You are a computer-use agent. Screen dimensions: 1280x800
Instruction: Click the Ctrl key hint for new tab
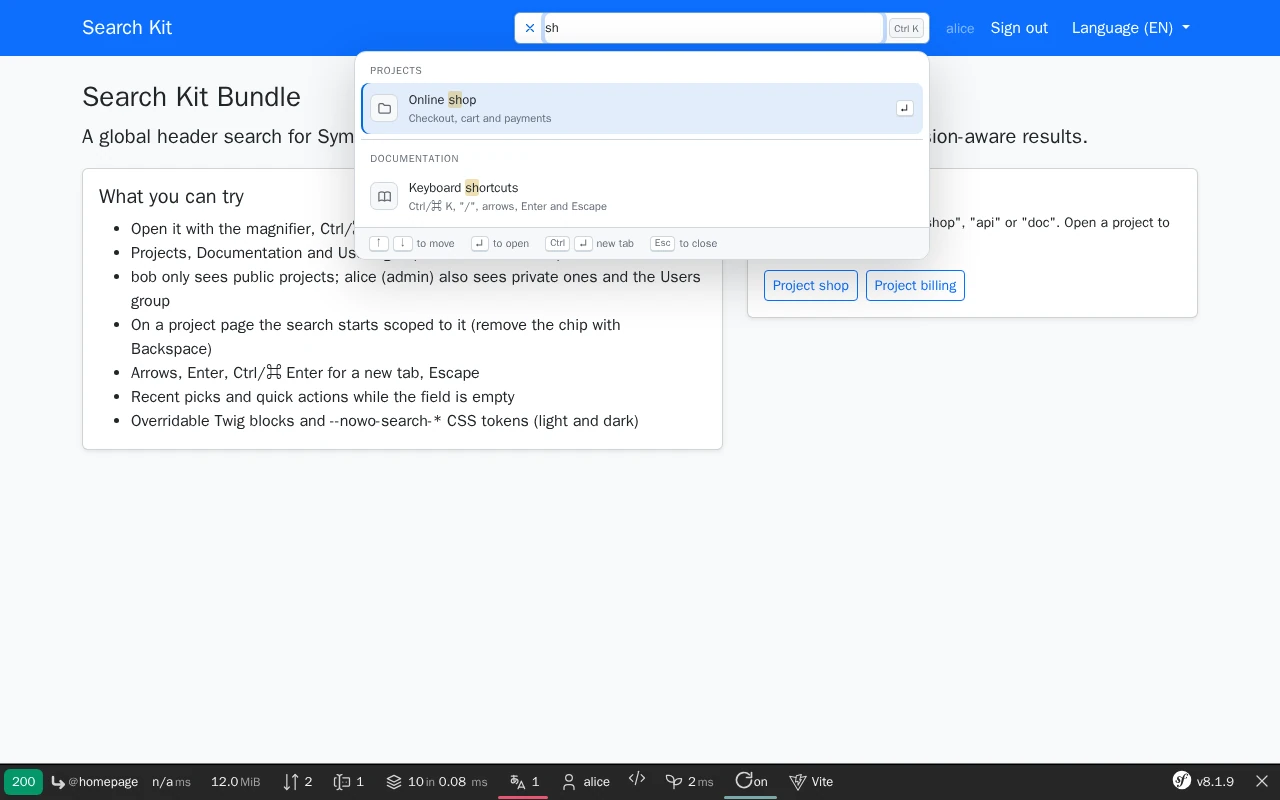(557, 243)
